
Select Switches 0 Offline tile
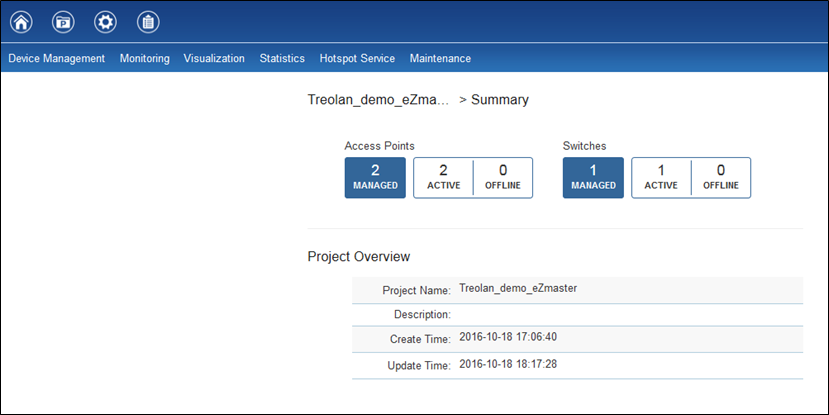721,178
